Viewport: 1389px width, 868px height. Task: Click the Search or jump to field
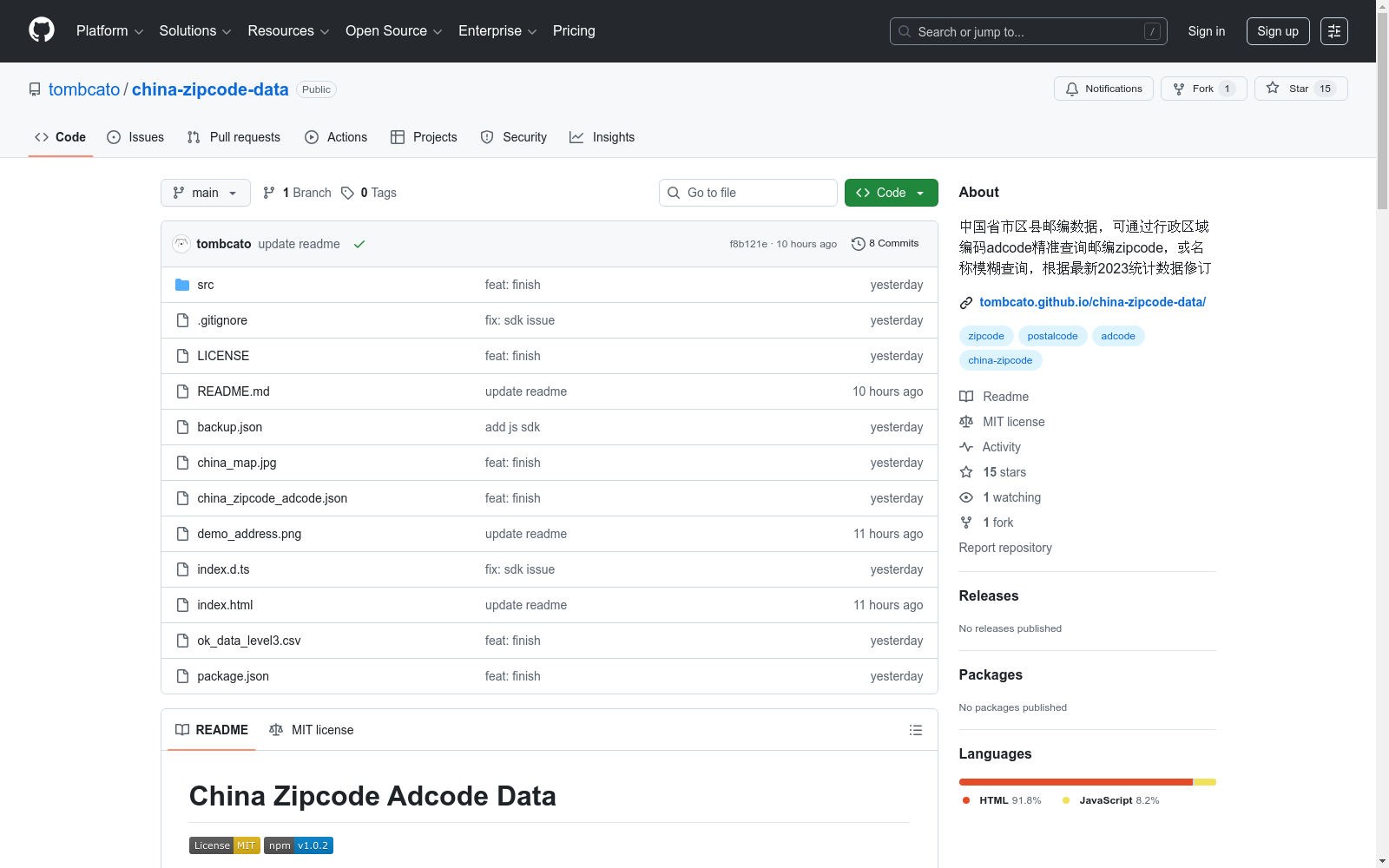click(1029, 31)
